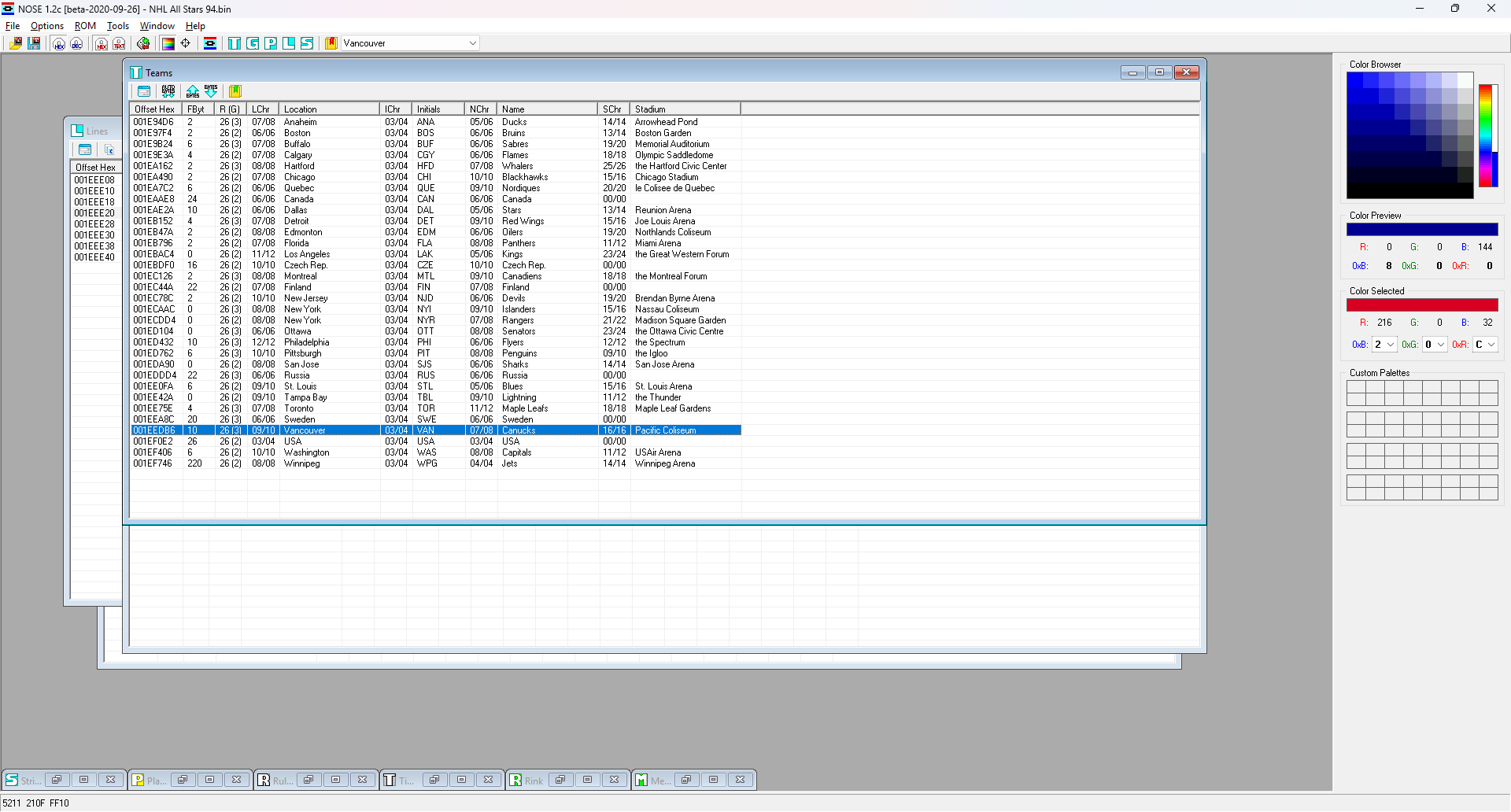Screen dimensions: 1511x812
Task: Open the Tools menu
Action: 118,26
